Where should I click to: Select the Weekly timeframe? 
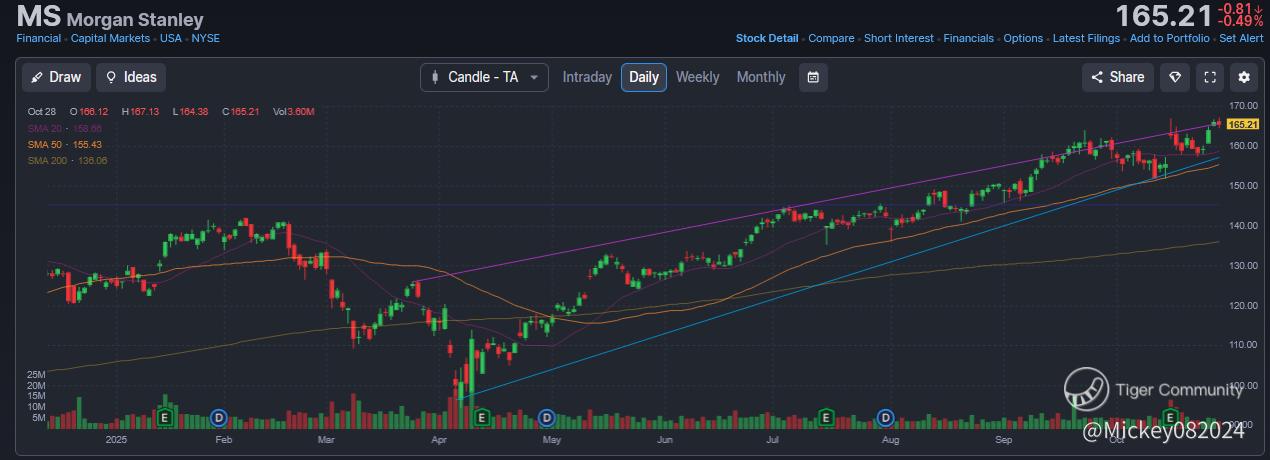point(697,77)
